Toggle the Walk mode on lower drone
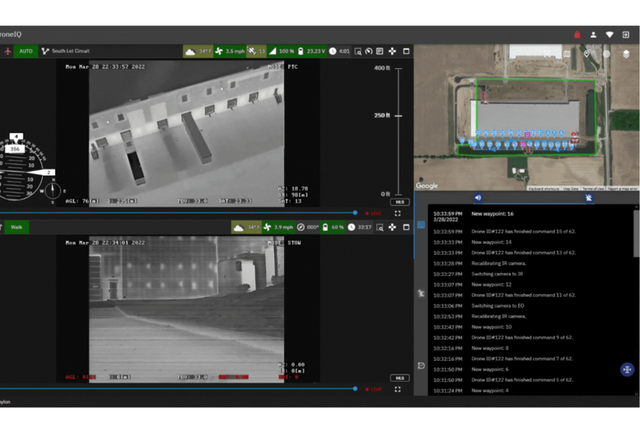 [x=17, y=227]
